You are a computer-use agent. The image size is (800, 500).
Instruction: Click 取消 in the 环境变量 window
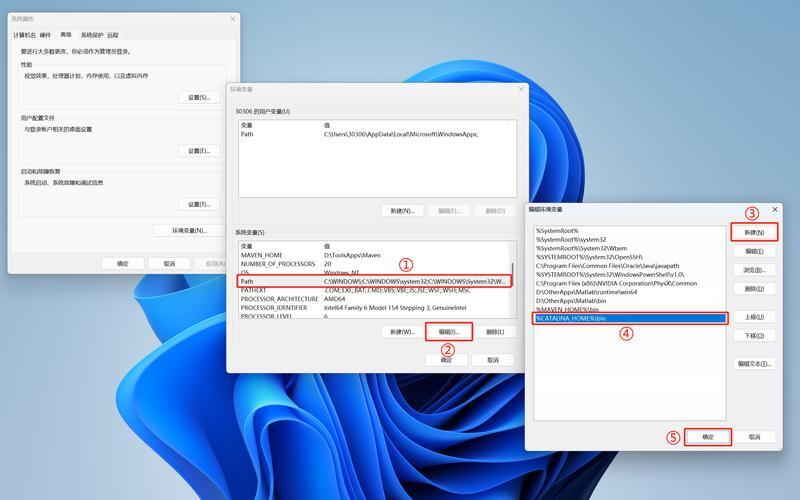[493, 360]
